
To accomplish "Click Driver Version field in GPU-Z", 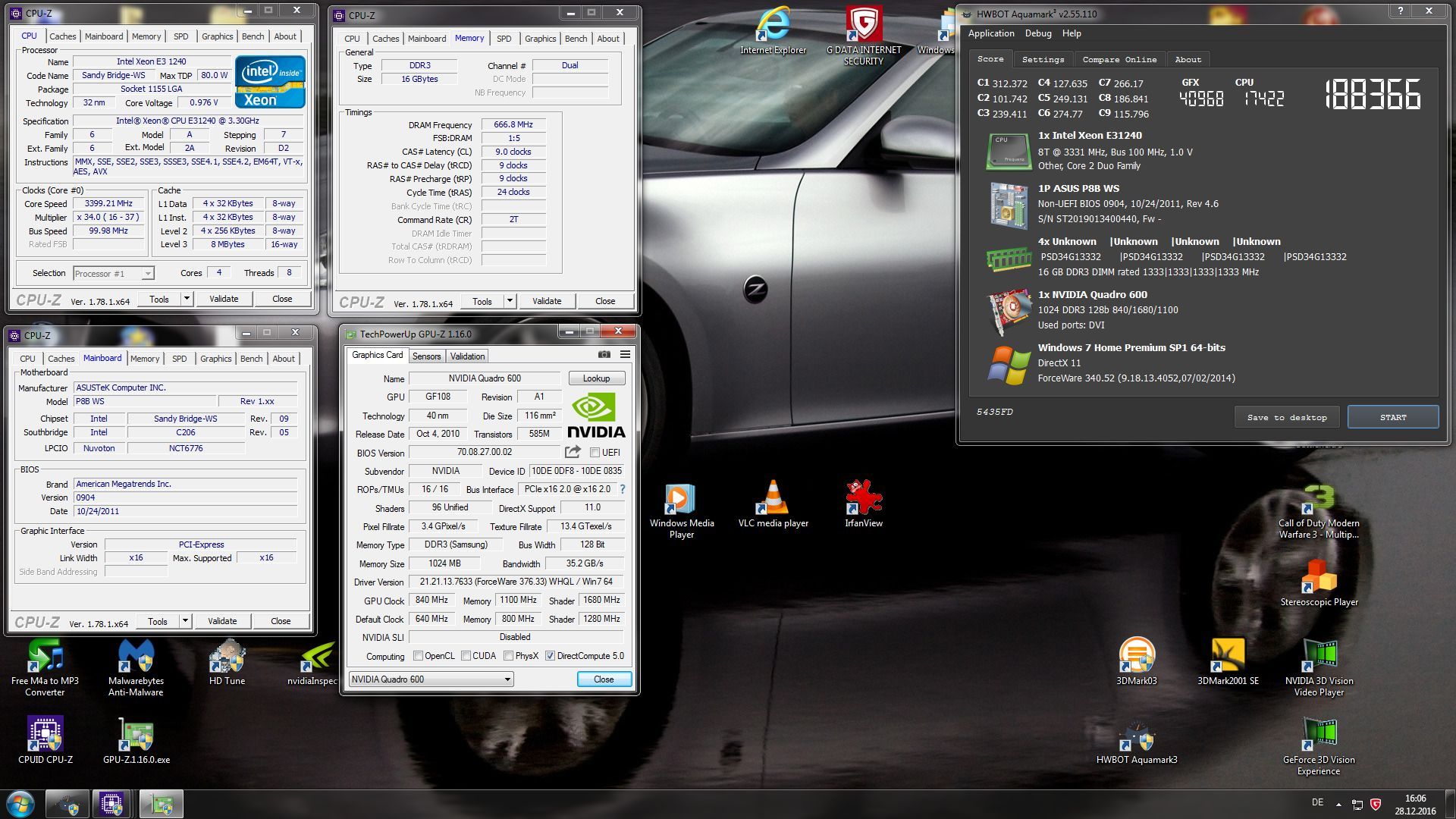I will [516, 582].
